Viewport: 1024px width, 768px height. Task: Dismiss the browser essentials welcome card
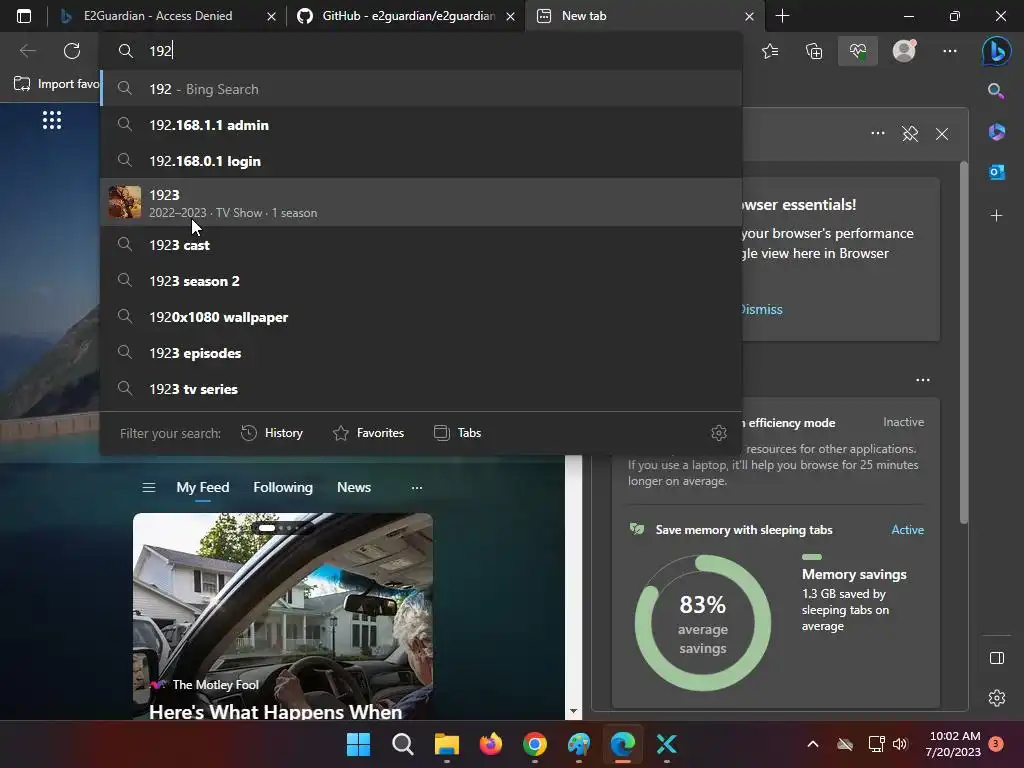click(x=762, y=310)
